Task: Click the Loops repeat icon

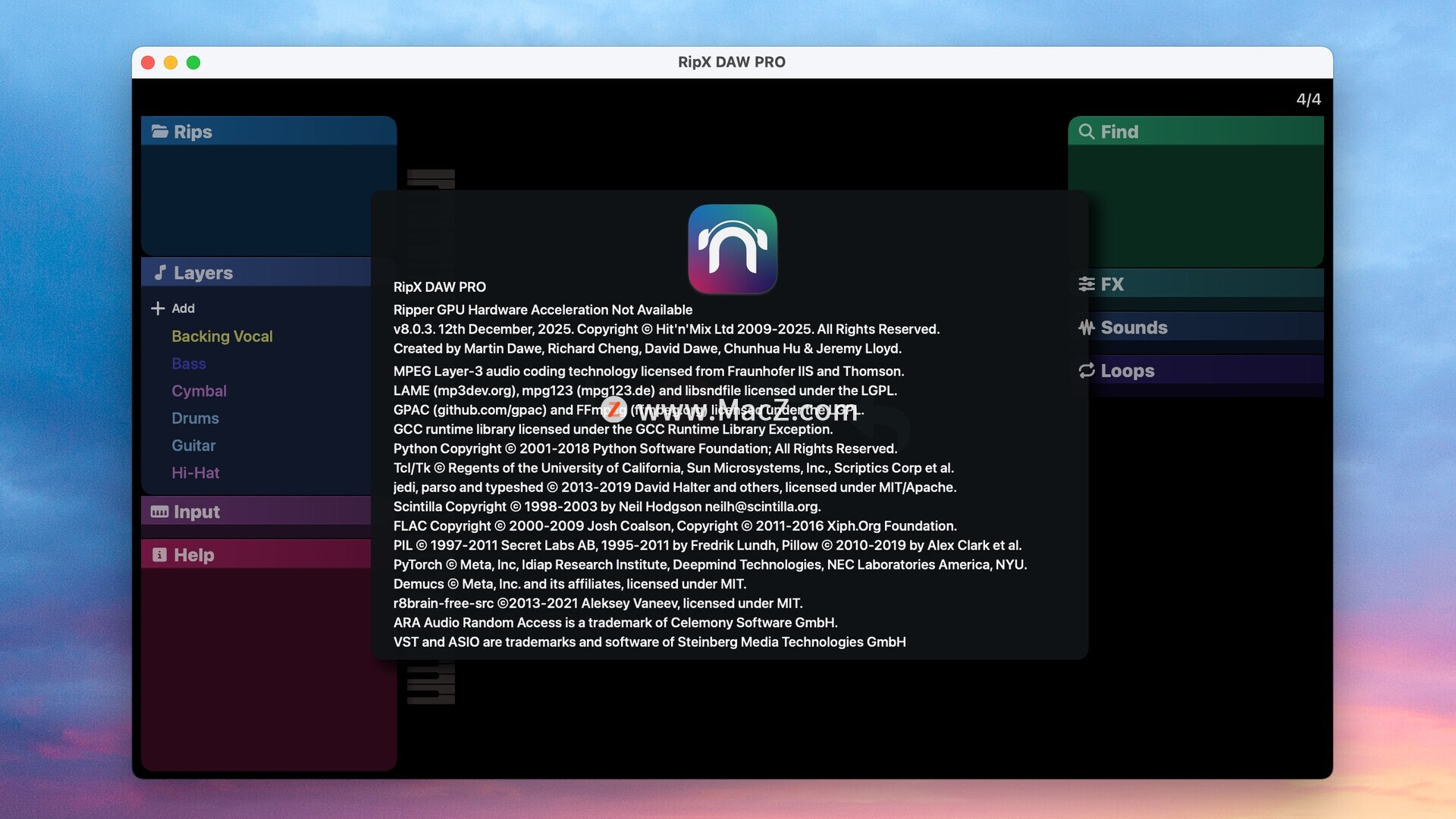Action: (x=1086, y=371)
